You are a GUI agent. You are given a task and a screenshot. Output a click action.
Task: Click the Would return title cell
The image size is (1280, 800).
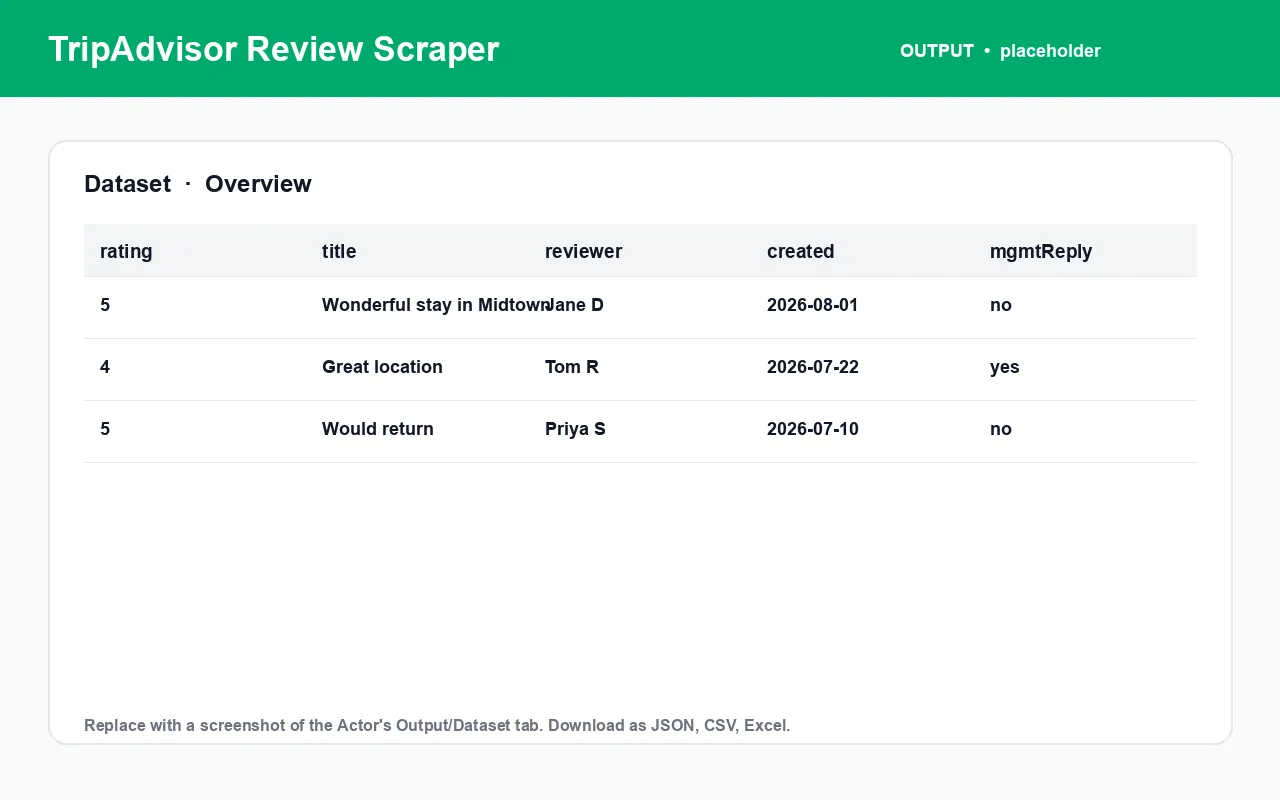[378, 429]
